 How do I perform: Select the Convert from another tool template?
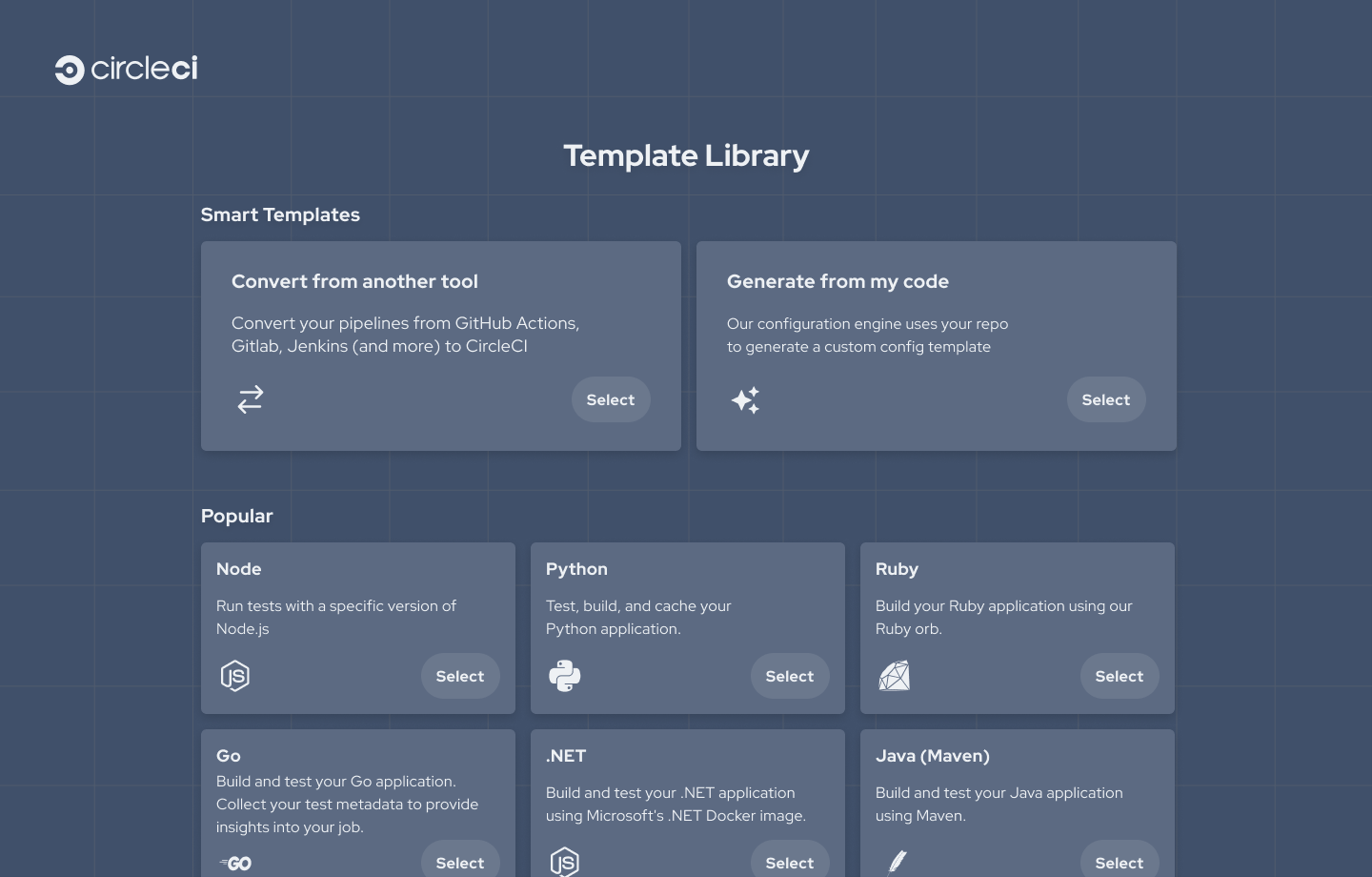(610, 399)
